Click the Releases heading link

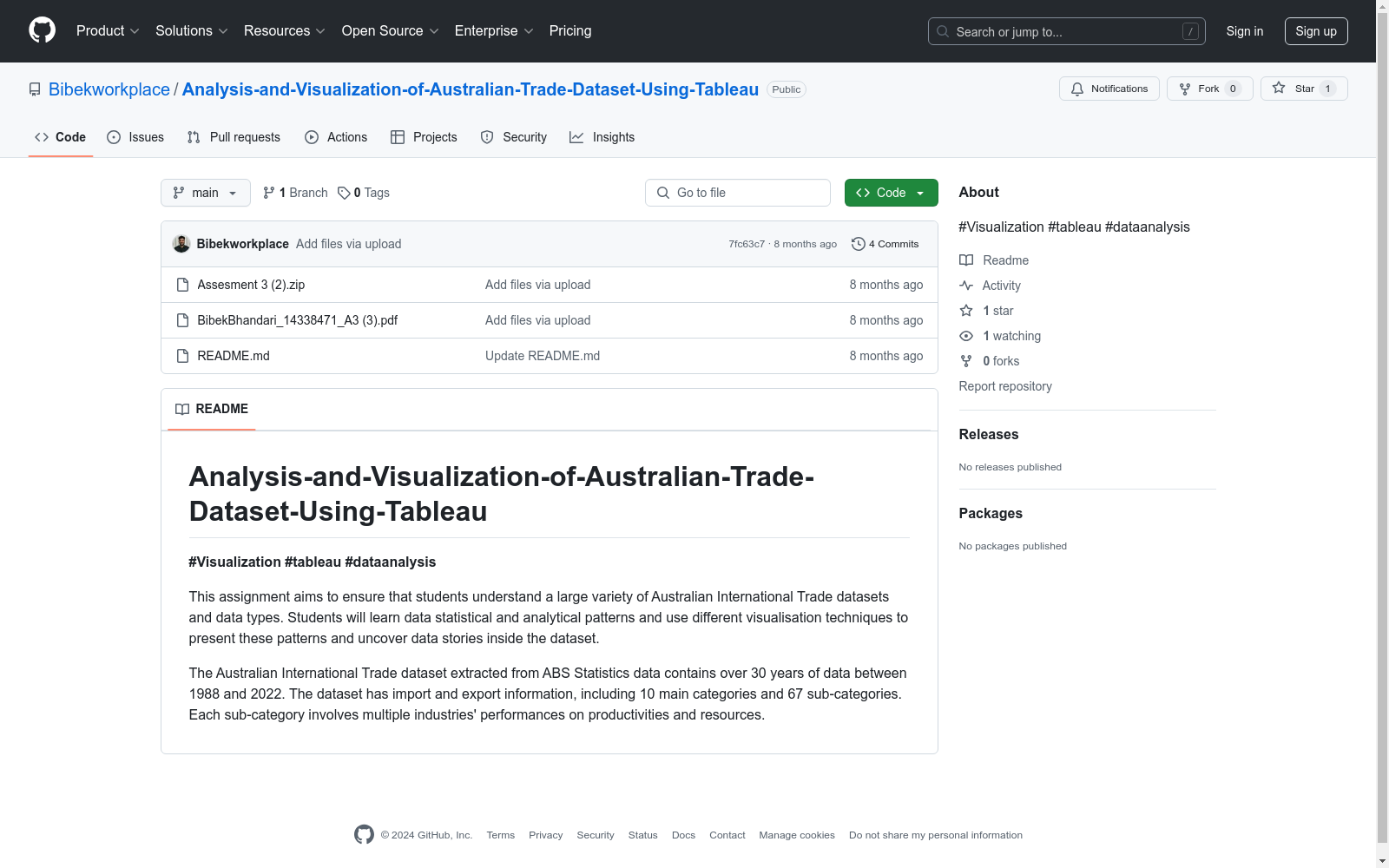point(989,435)
